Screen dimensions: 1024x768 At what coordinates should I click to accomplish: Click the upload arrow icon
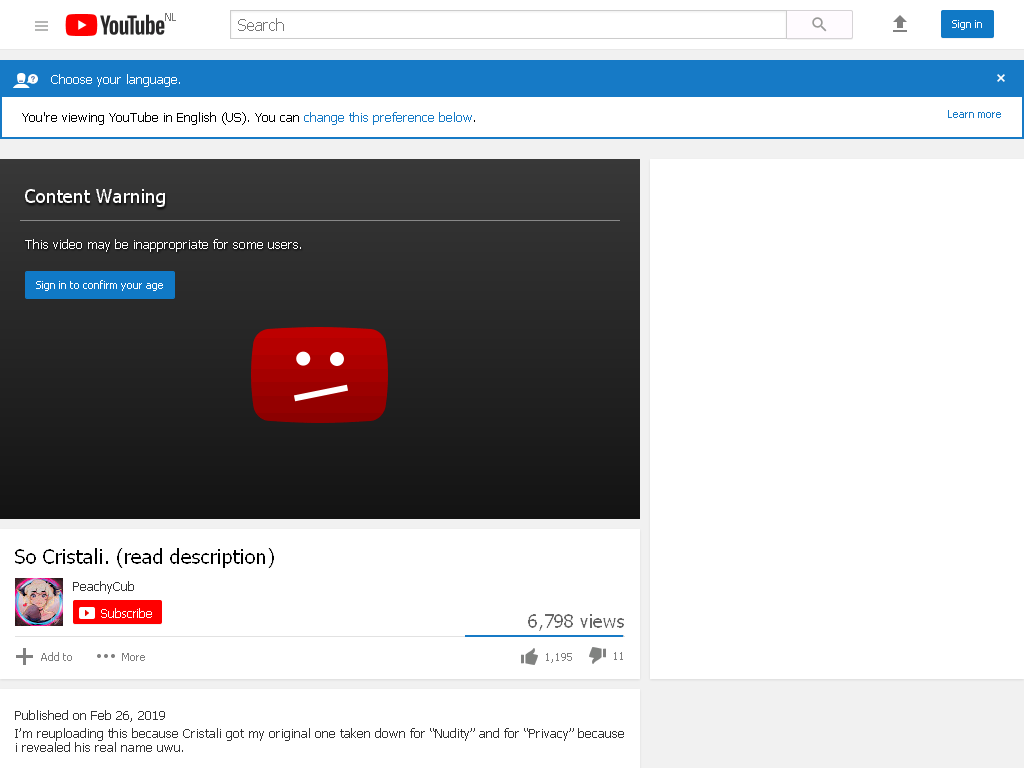click(900, 24)
